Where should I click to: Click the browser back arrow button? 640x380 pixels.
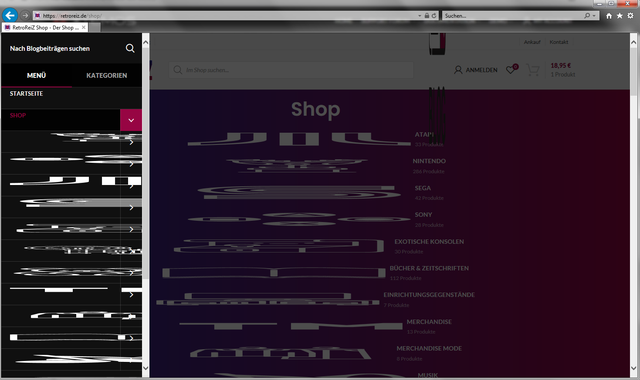(10, 16)
